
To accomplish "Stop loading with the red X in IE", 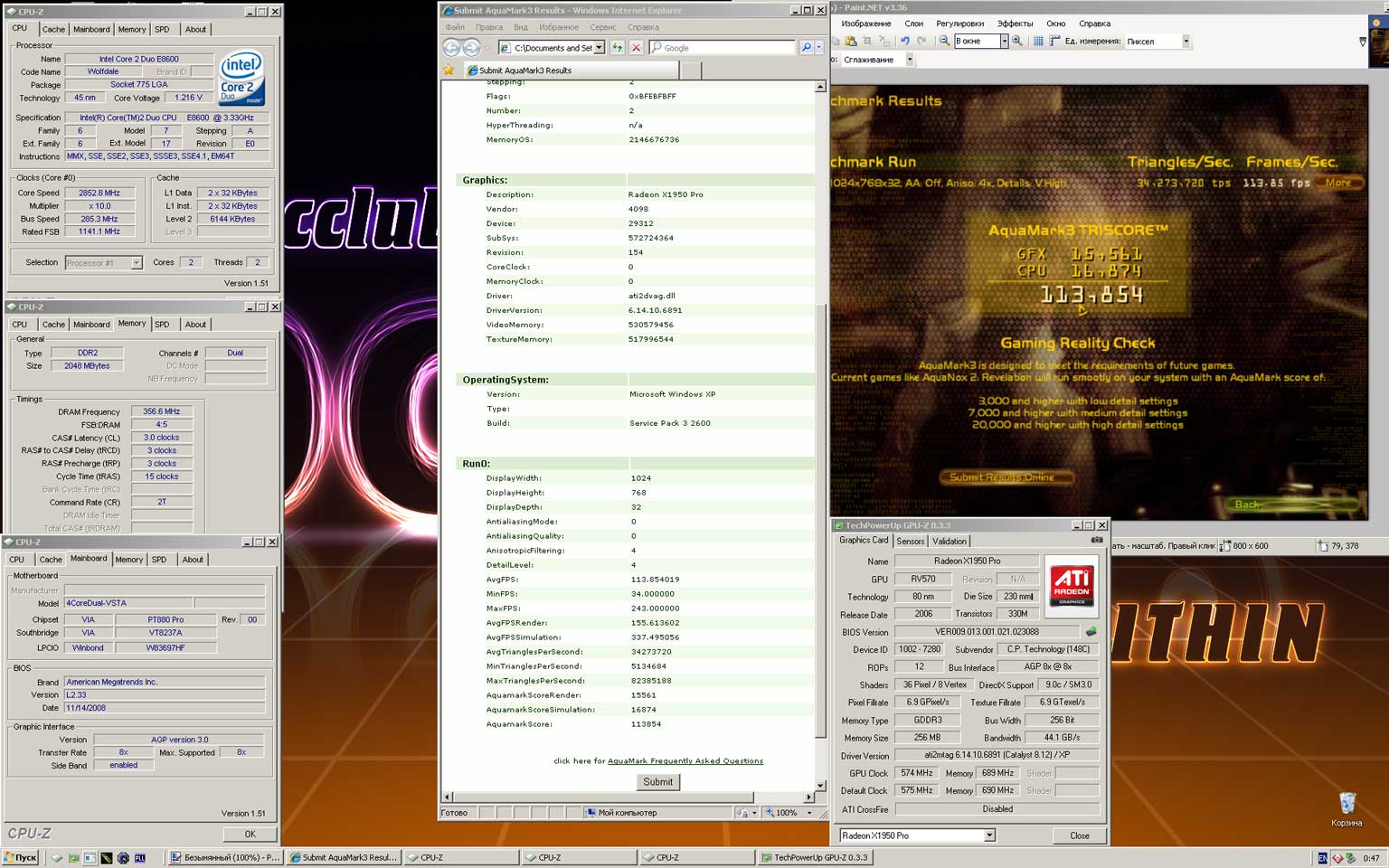I will 636,47.
